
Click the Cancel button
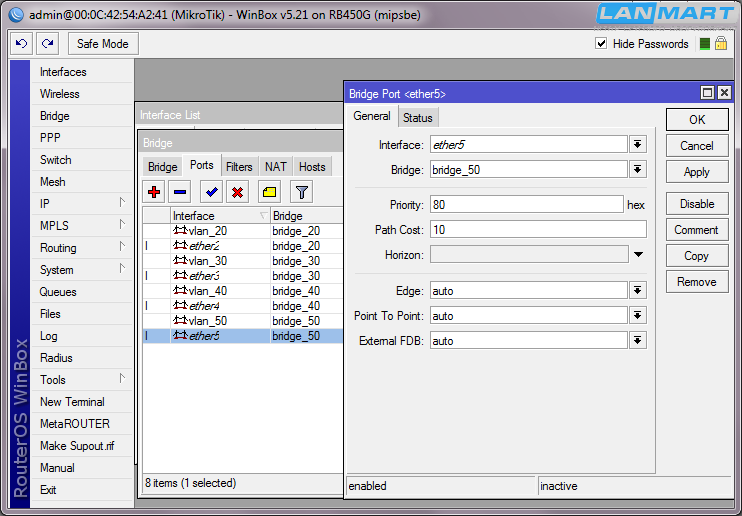point(697,146)
